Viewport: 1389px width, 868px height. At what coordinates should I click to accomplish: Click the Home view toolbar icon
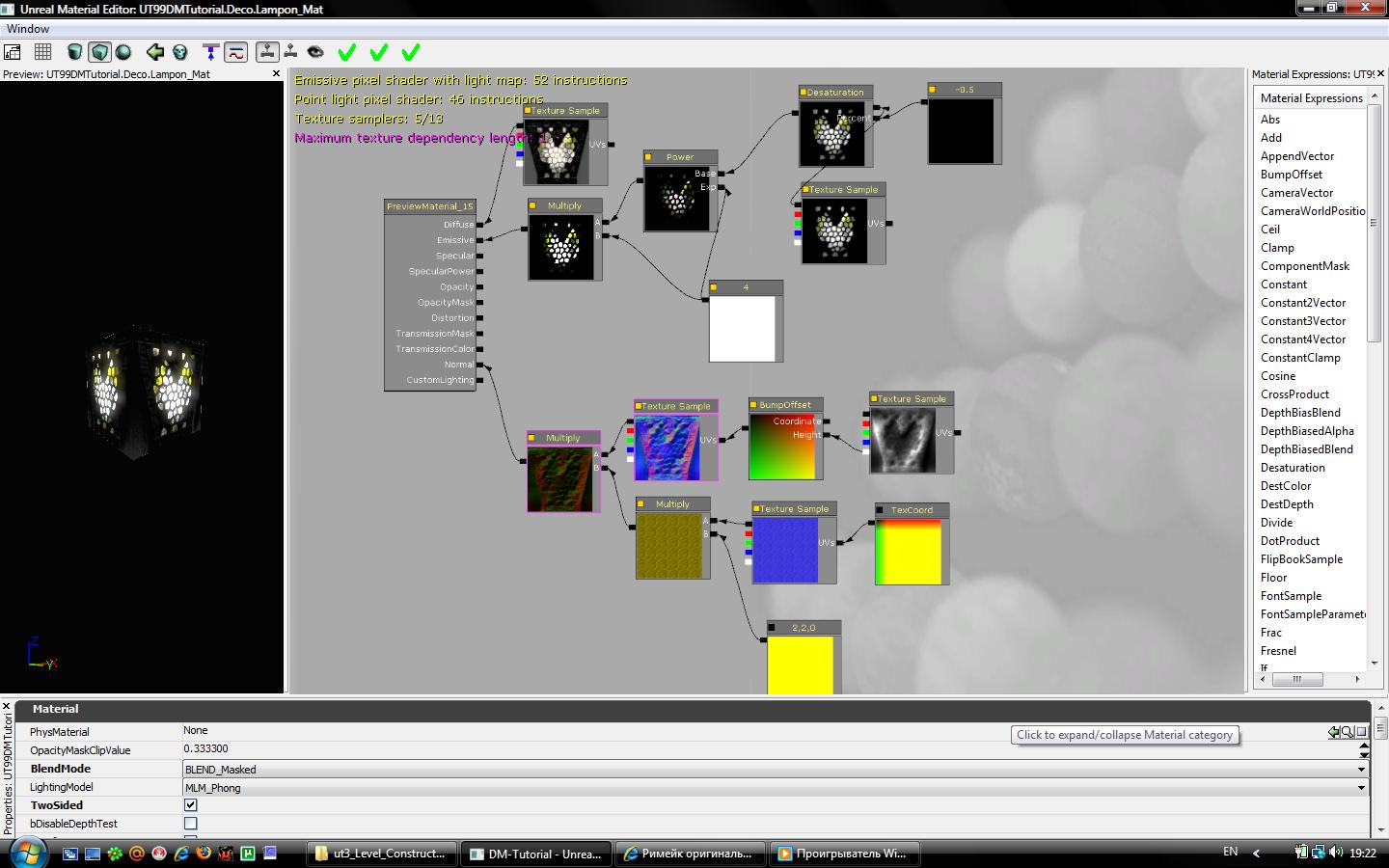[13, 52]
